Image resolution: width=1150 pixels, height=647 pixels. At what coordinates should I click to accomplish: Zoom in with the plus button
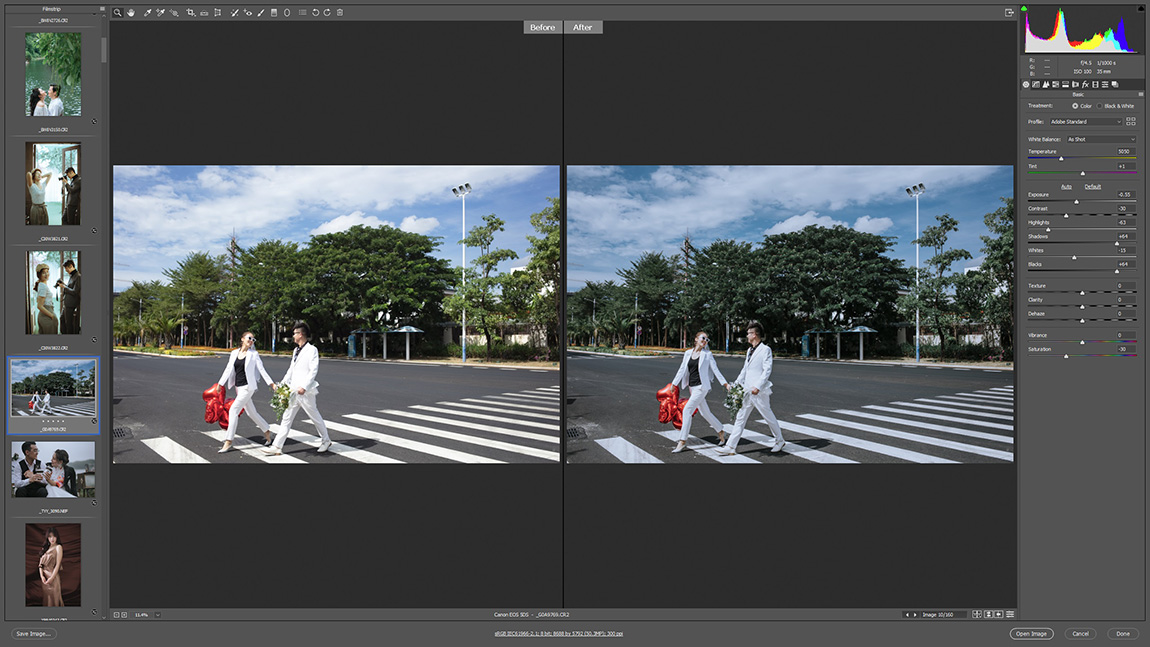124,615
